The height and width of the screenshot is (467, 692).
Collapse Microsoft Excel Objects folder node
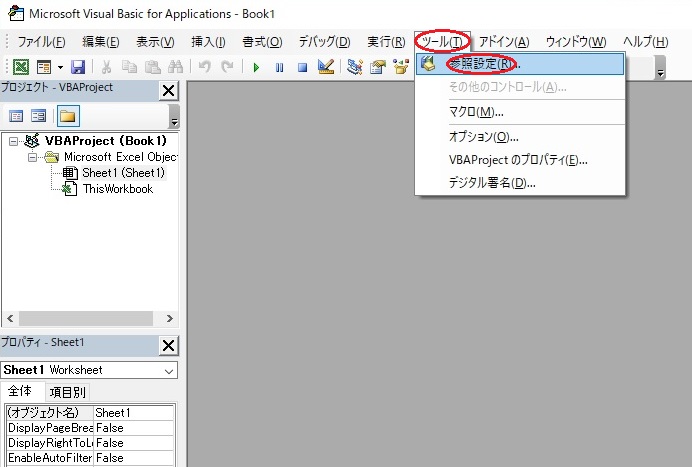coord(32,157)
